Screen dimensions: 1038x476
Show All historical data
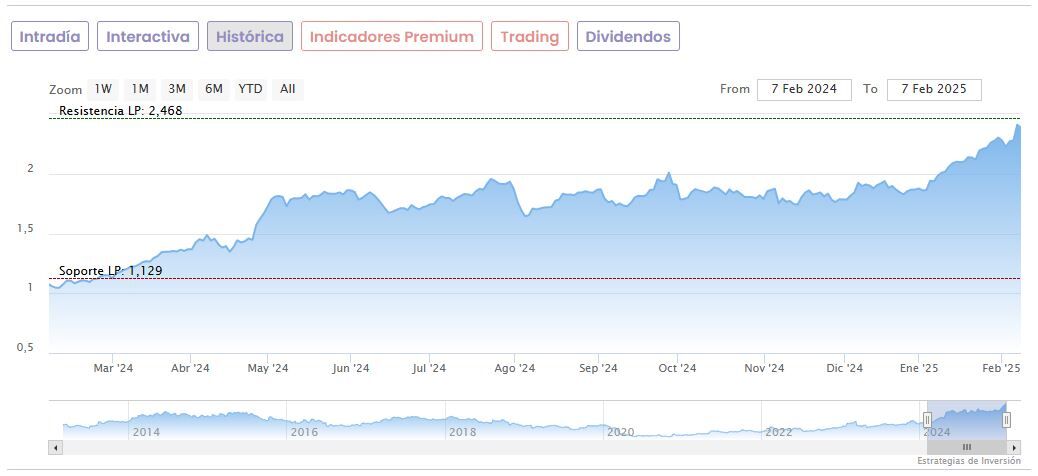(288, 89)
